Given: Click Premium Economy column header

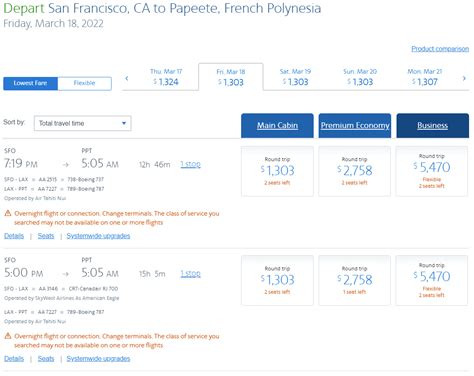Looking at the screenshot, I should 355,125.
